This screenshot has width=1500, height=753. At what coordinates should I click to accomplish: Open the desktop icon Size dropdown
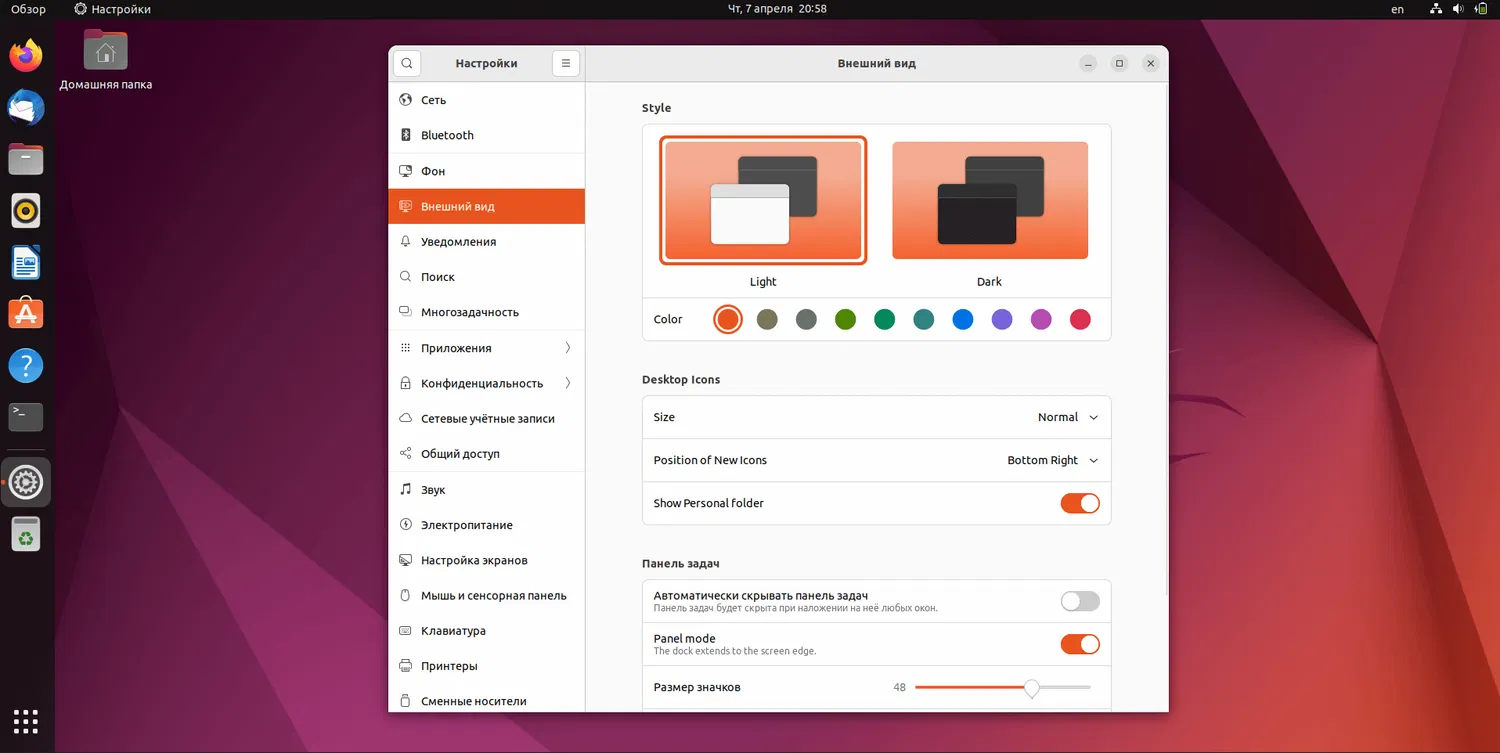pyautogui.click(x=1068, y=417)
